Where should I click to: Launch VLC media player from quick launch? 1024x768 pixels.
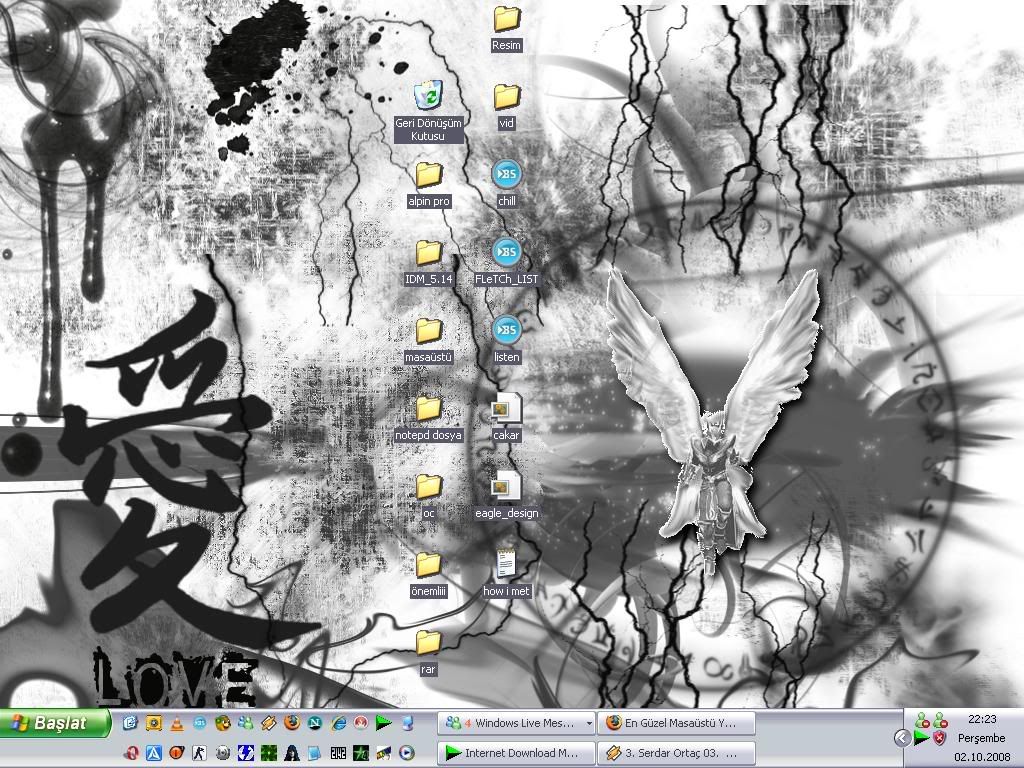pos(176,723)
